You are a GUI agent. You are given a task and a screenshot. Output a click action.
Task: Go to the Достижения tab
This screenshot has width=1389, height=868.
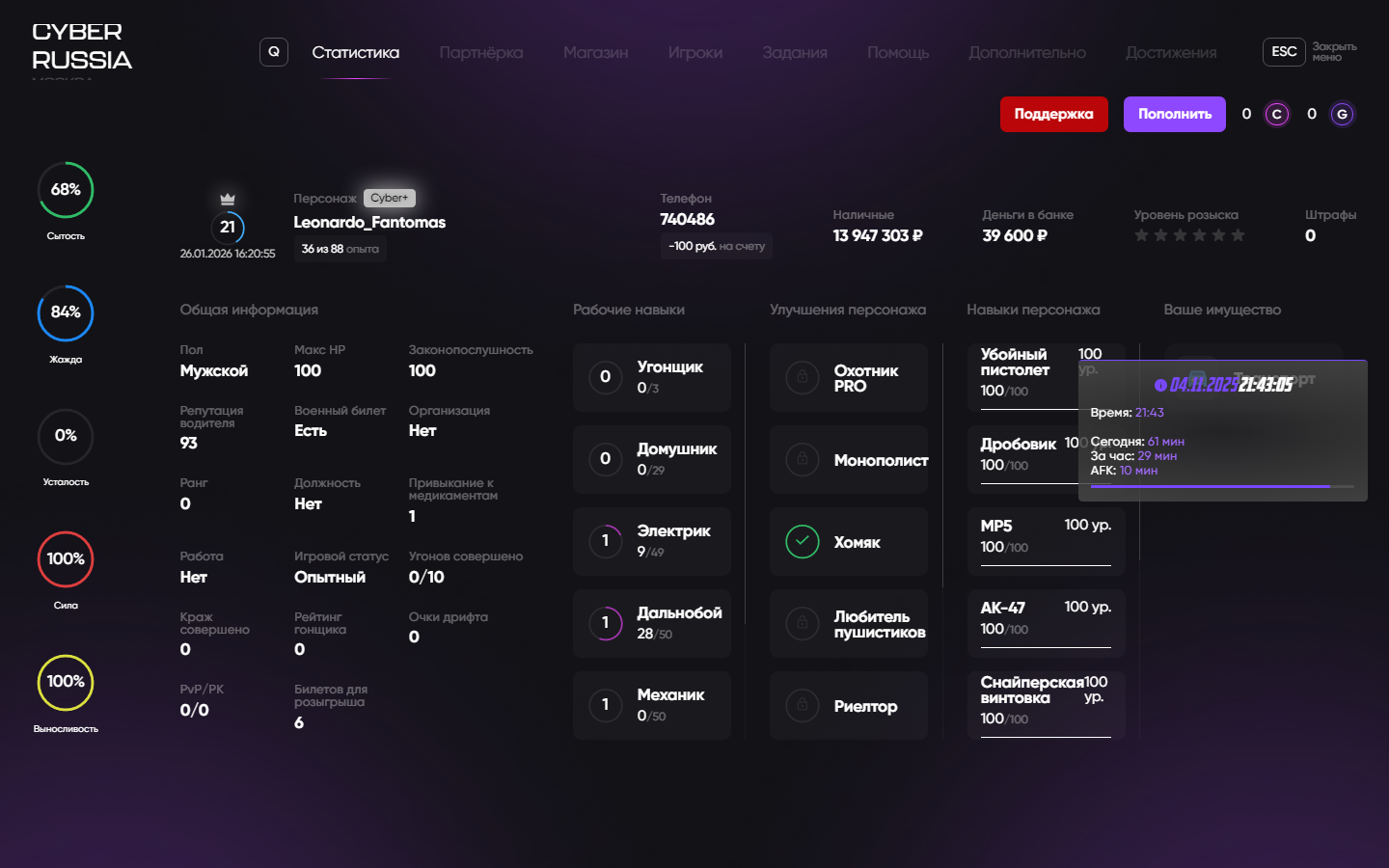coord(1170,52)
